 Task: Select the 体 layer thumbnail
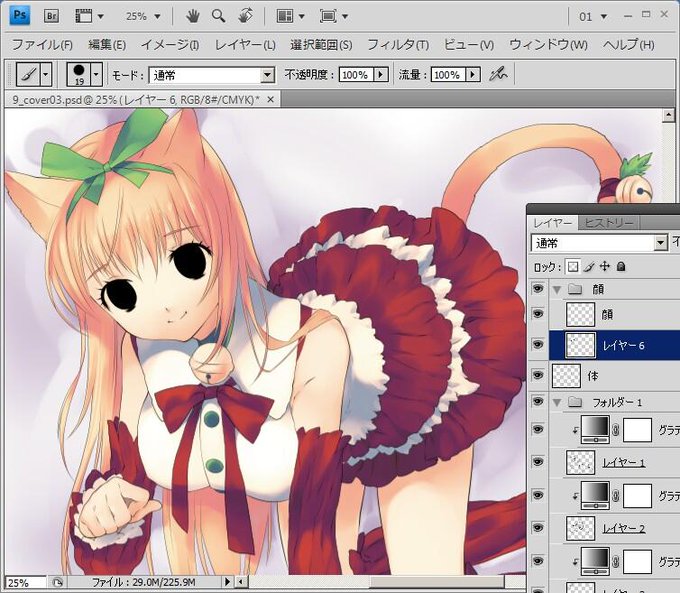tap(566, 375)
